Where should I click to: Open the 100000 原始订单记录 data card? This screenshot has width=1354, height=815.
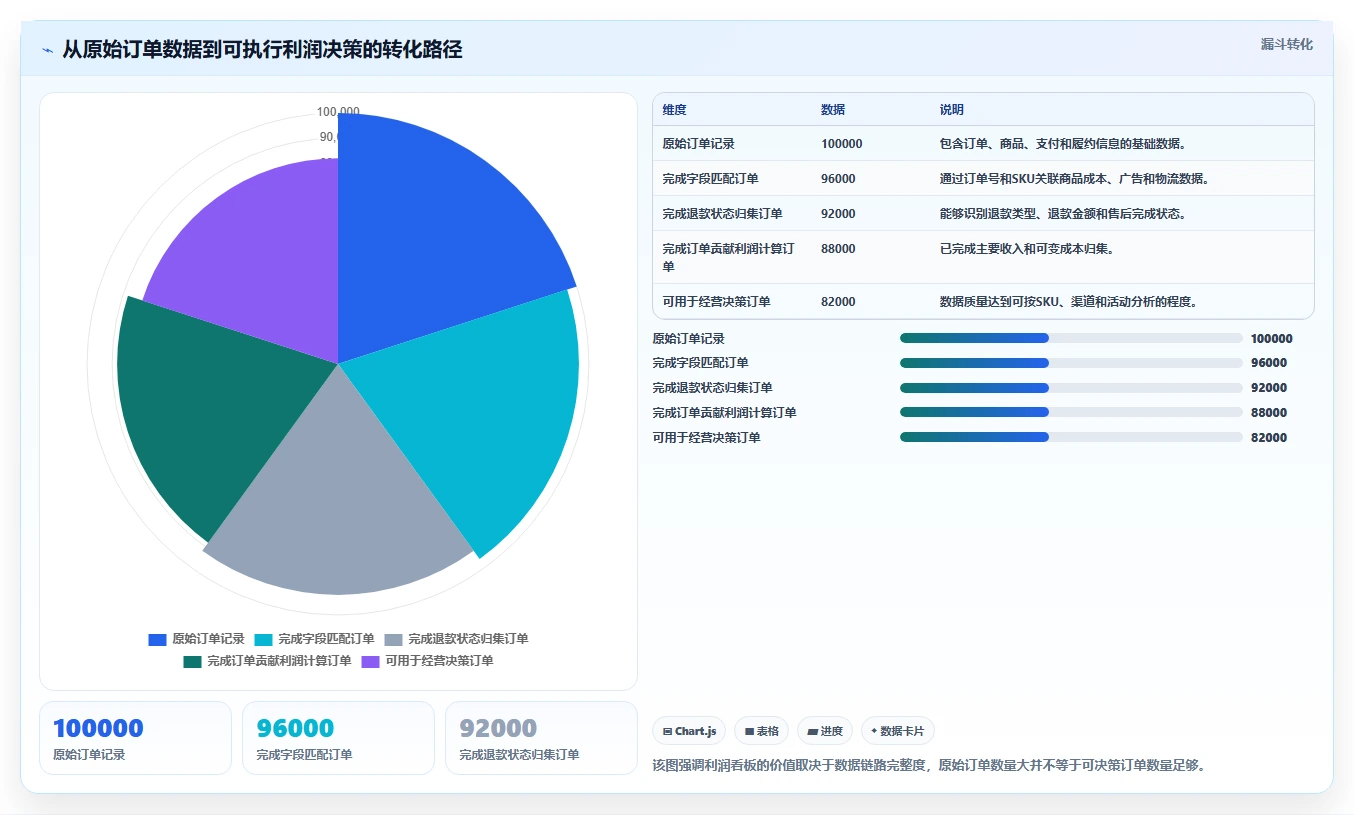[x=135, y=738]
